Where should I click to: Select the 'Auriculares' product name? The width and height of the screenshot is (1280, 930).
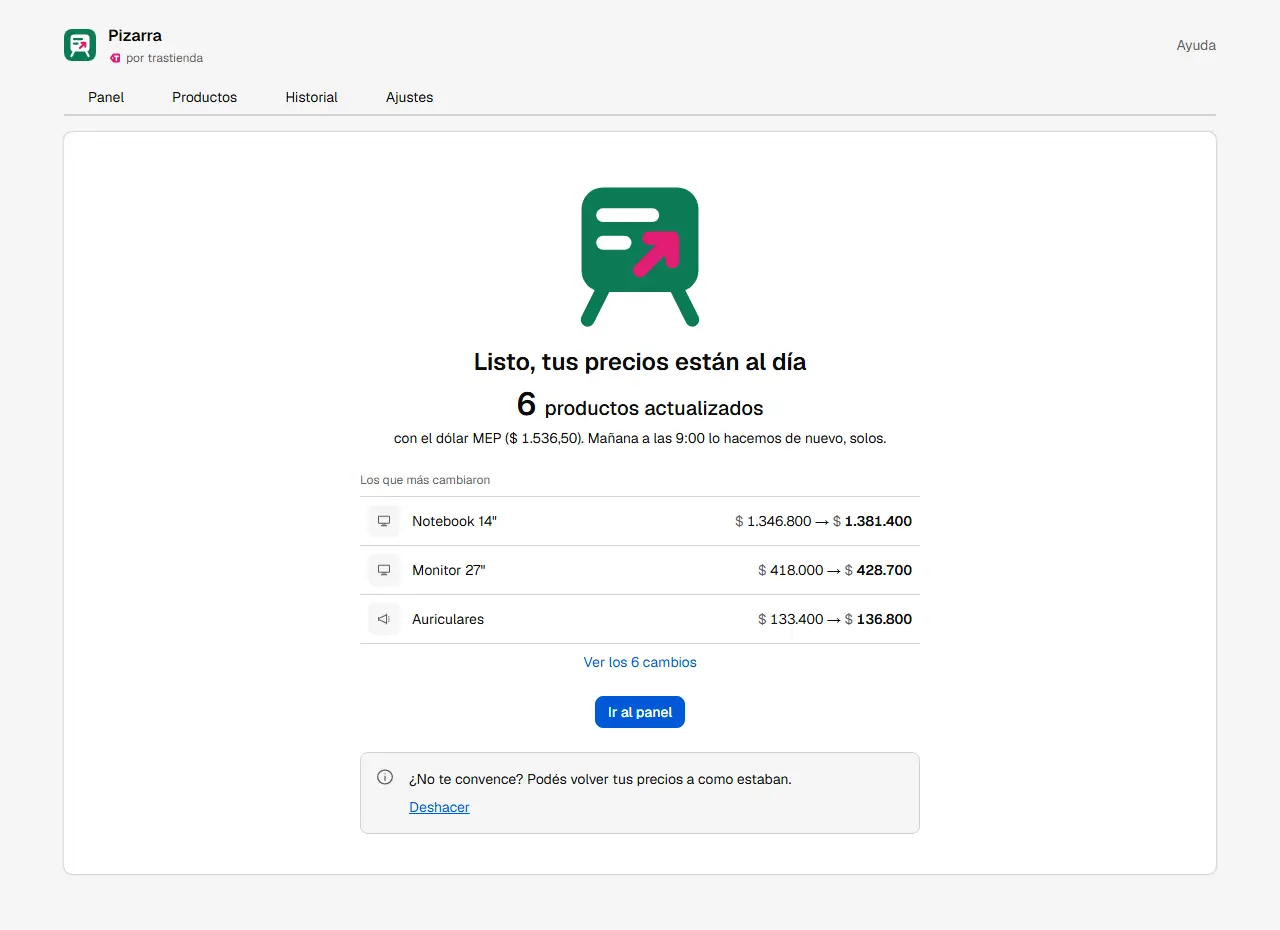pos(448,619)
